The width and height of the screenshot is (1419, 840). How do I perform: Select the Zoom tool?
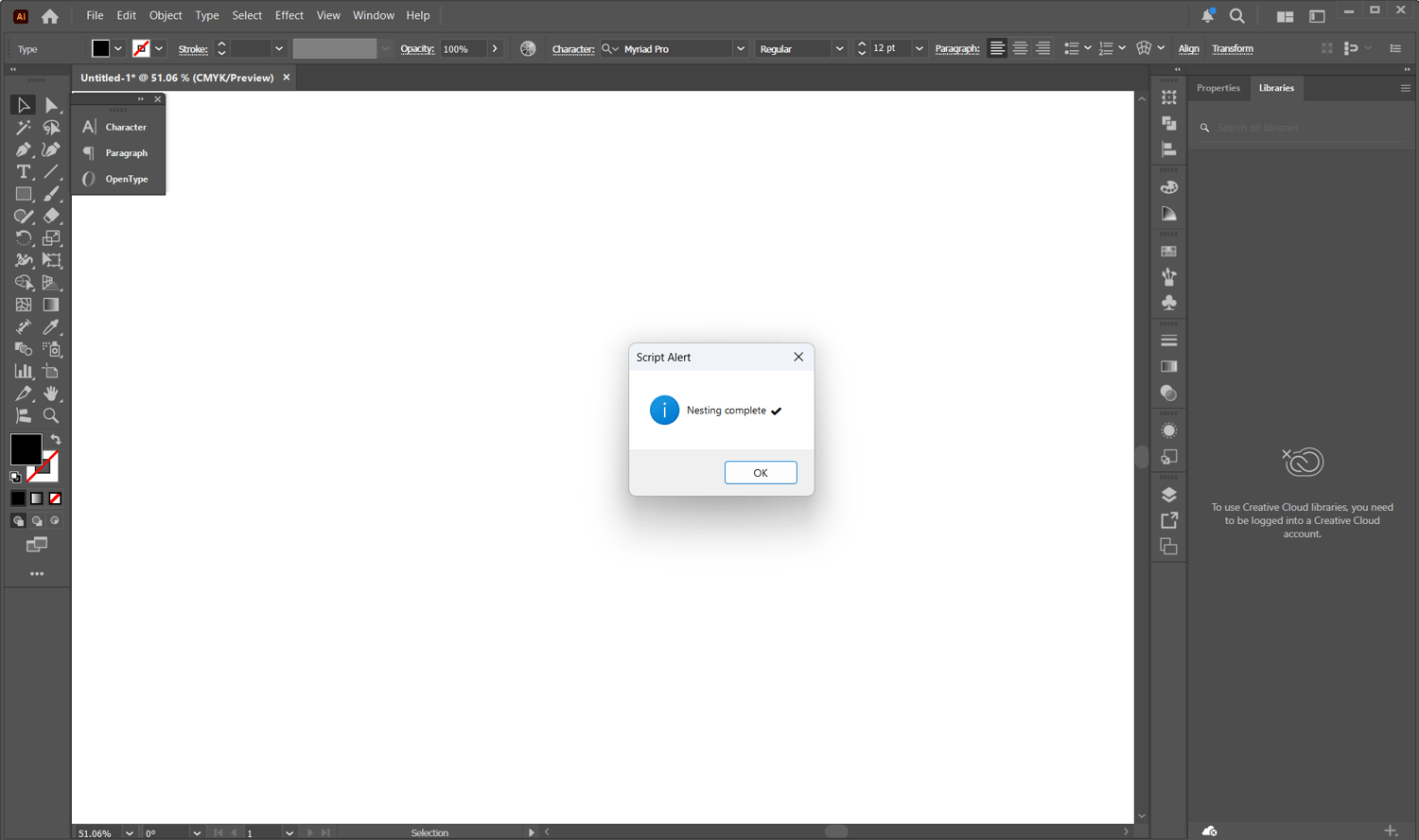tap(51, 416)
